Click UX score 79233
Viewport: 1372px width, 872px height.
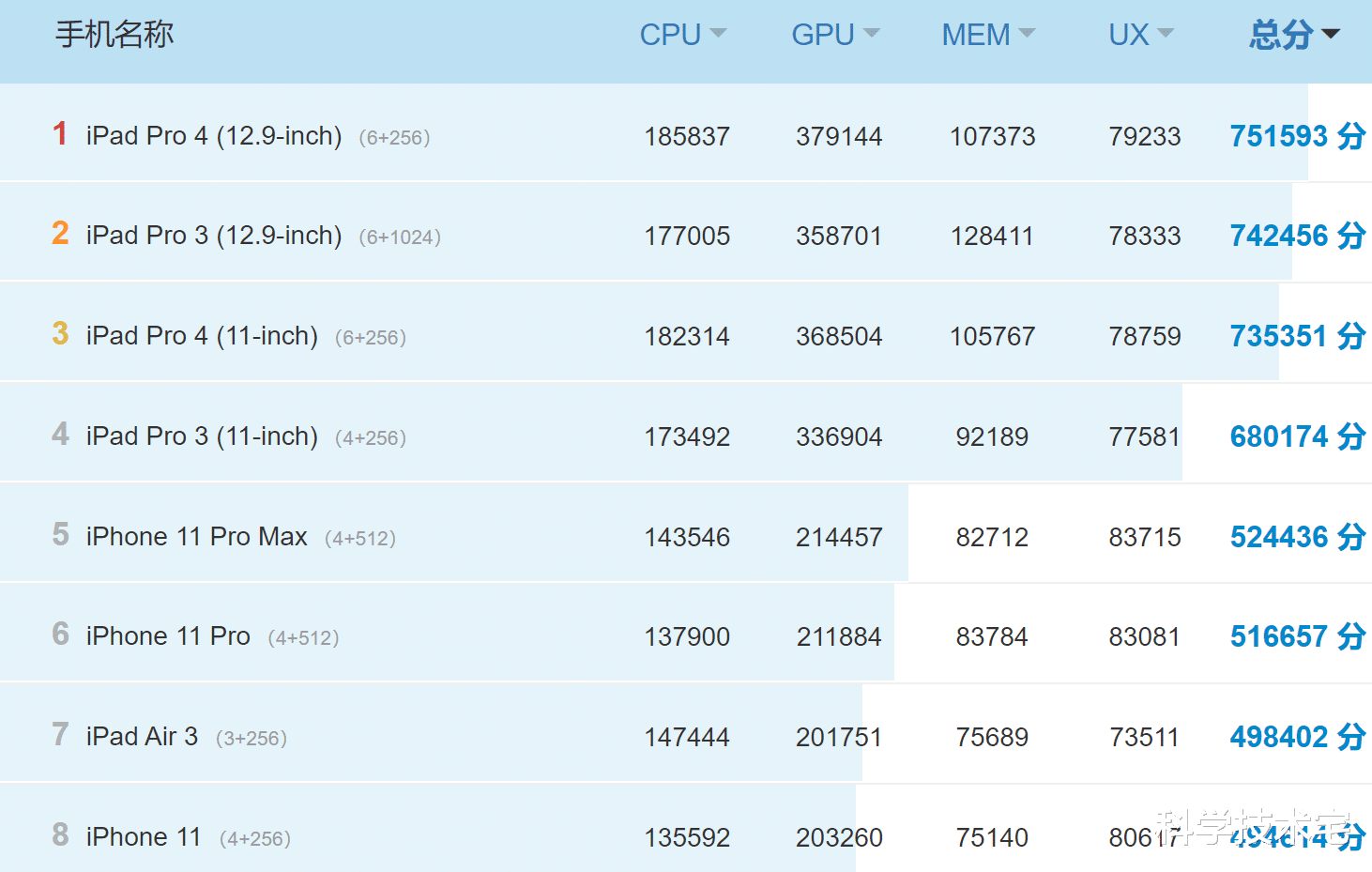click(x=1145, y=137)
